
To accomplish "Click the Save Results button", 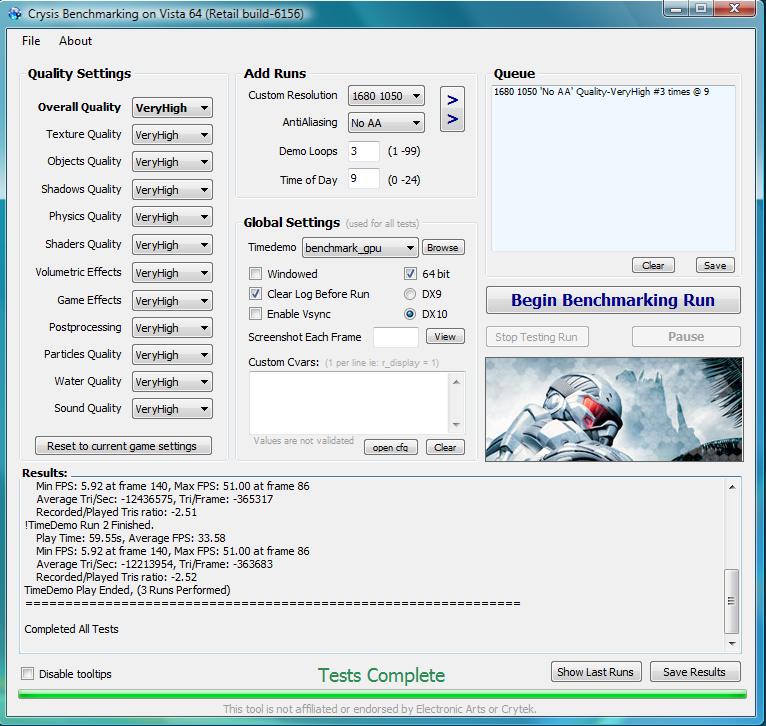I will click(x=695, y=672).
